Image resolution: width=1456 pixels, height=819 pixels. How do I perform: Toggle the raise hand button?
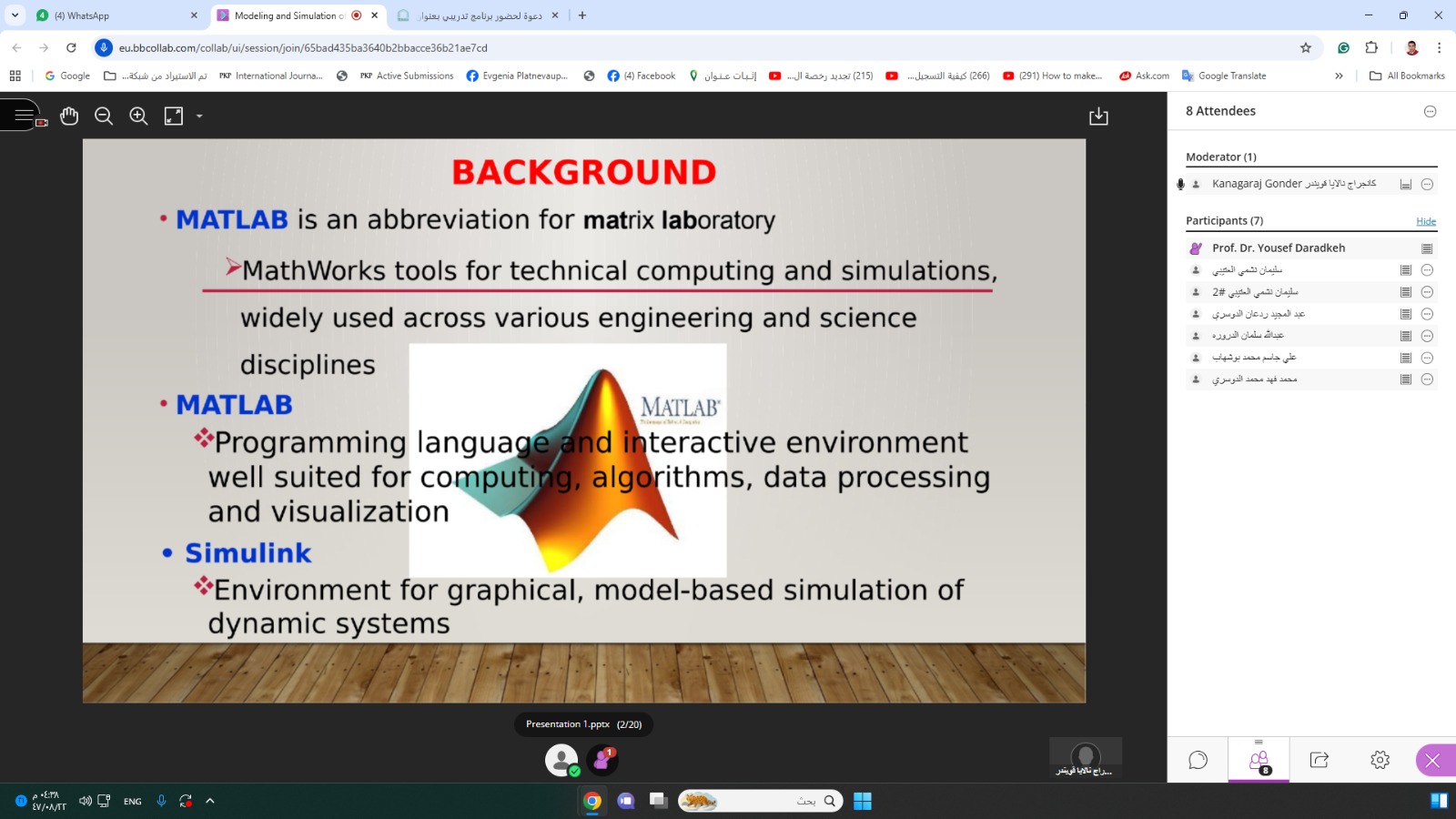tap(602, 760)
